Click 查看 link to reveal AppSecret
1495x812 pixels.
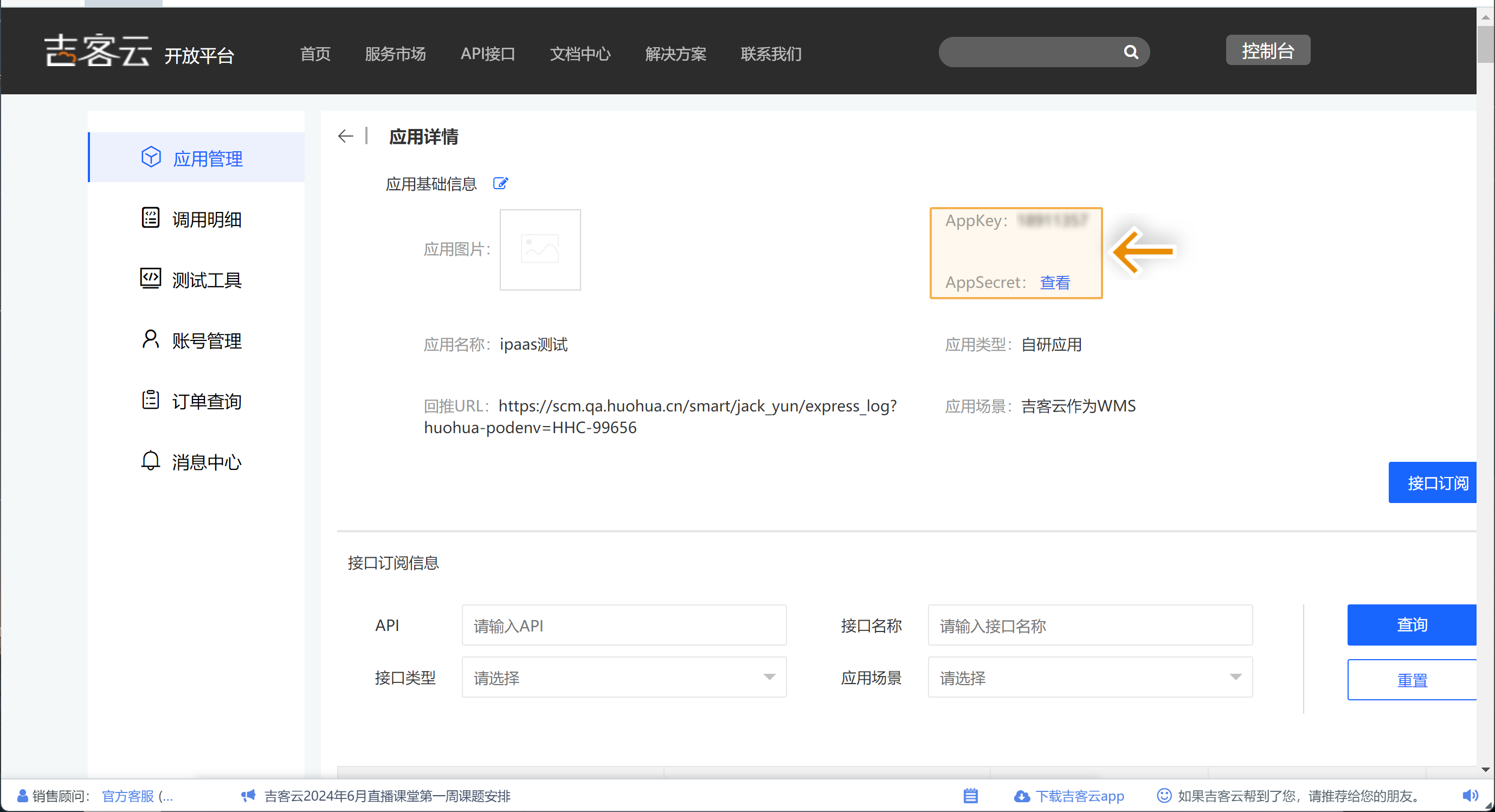coord(1054,282)
